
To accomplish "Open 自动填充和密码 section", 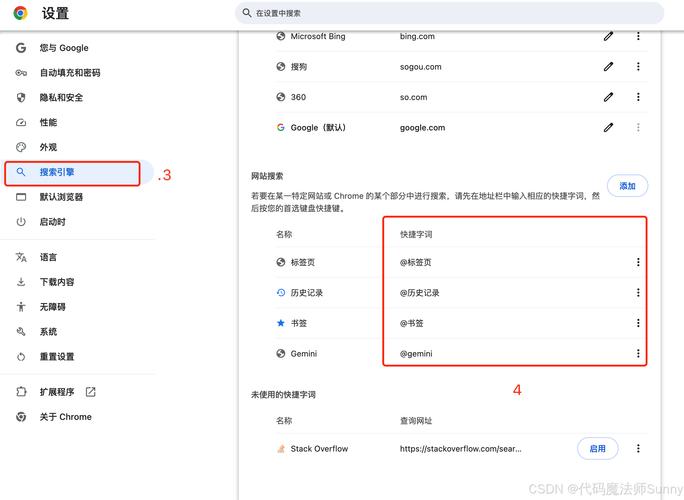I will point(70,72).
